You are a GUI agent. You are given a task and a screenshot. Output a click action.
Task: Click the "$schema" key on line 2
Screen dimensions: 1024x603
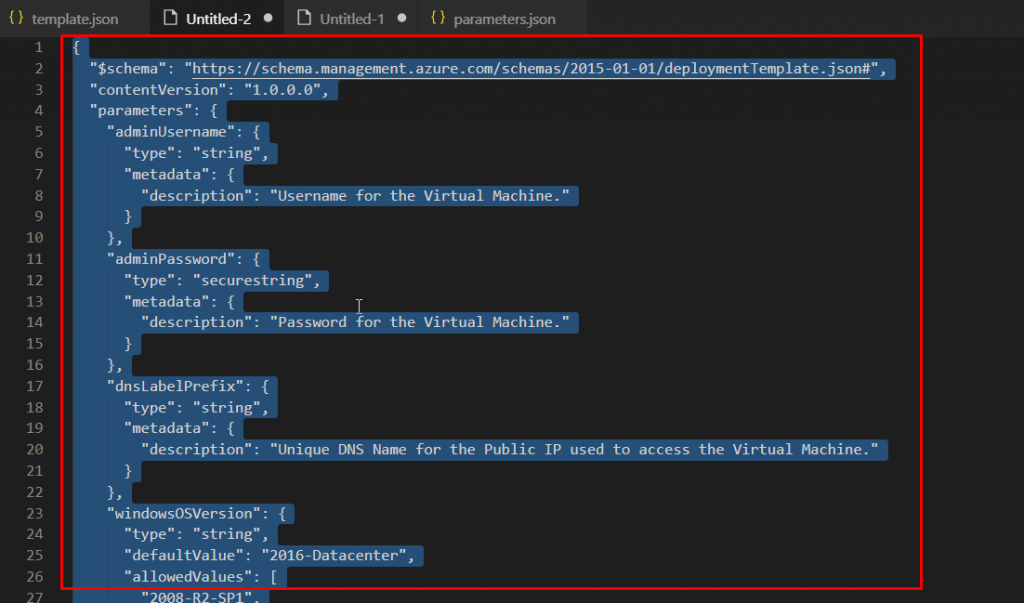click(x=128, y=69)
